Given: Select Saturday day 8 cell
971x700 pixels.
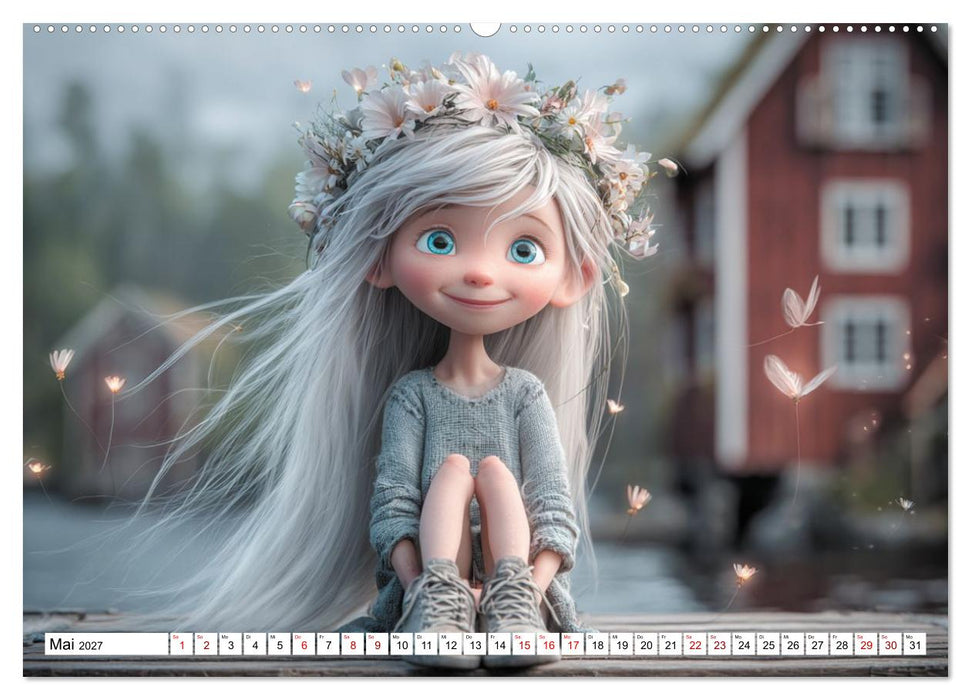Looking at the screenshot, I should 352,644.
